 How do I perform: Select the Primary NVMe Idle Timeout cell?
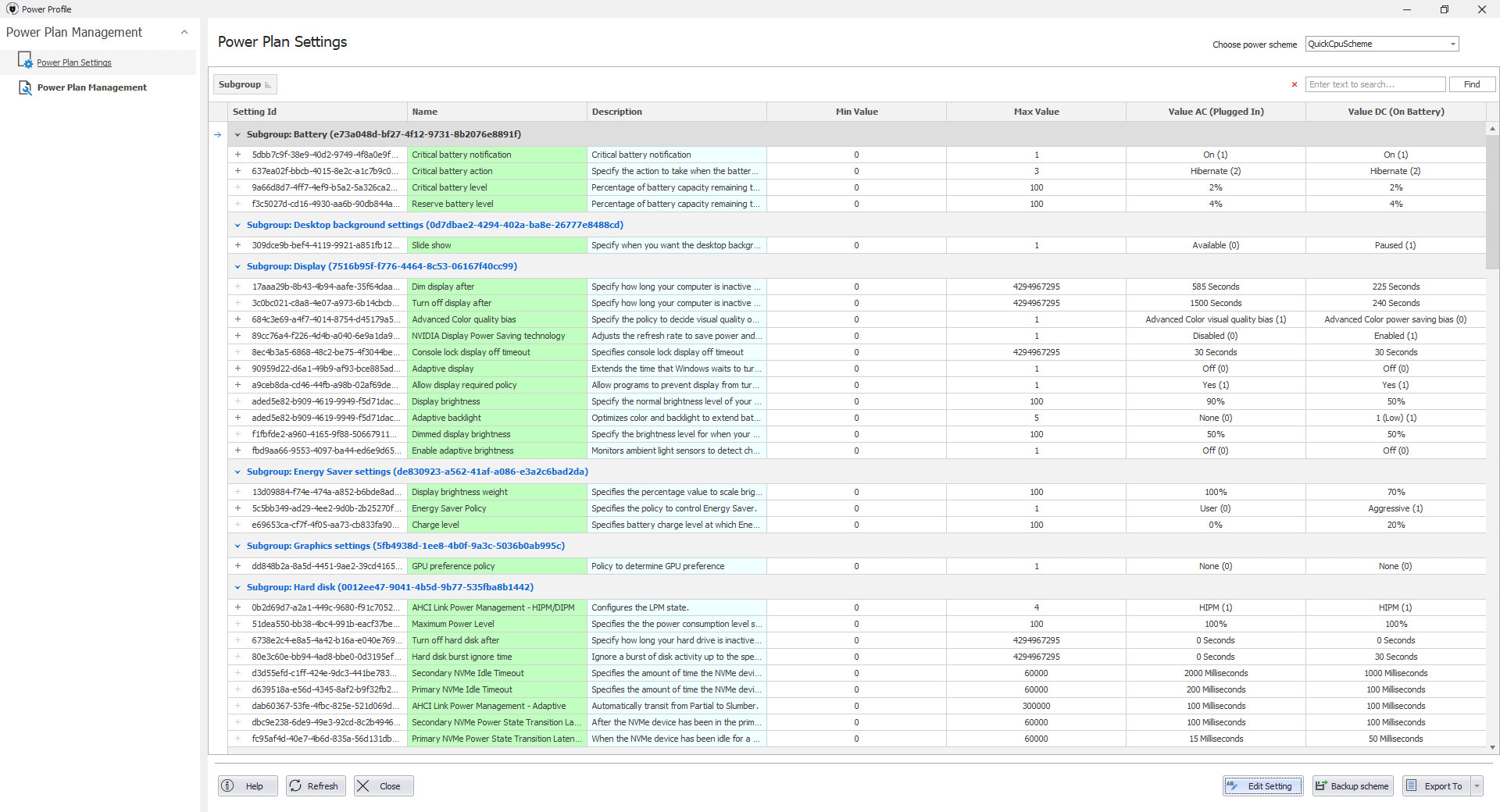point(497,689)
